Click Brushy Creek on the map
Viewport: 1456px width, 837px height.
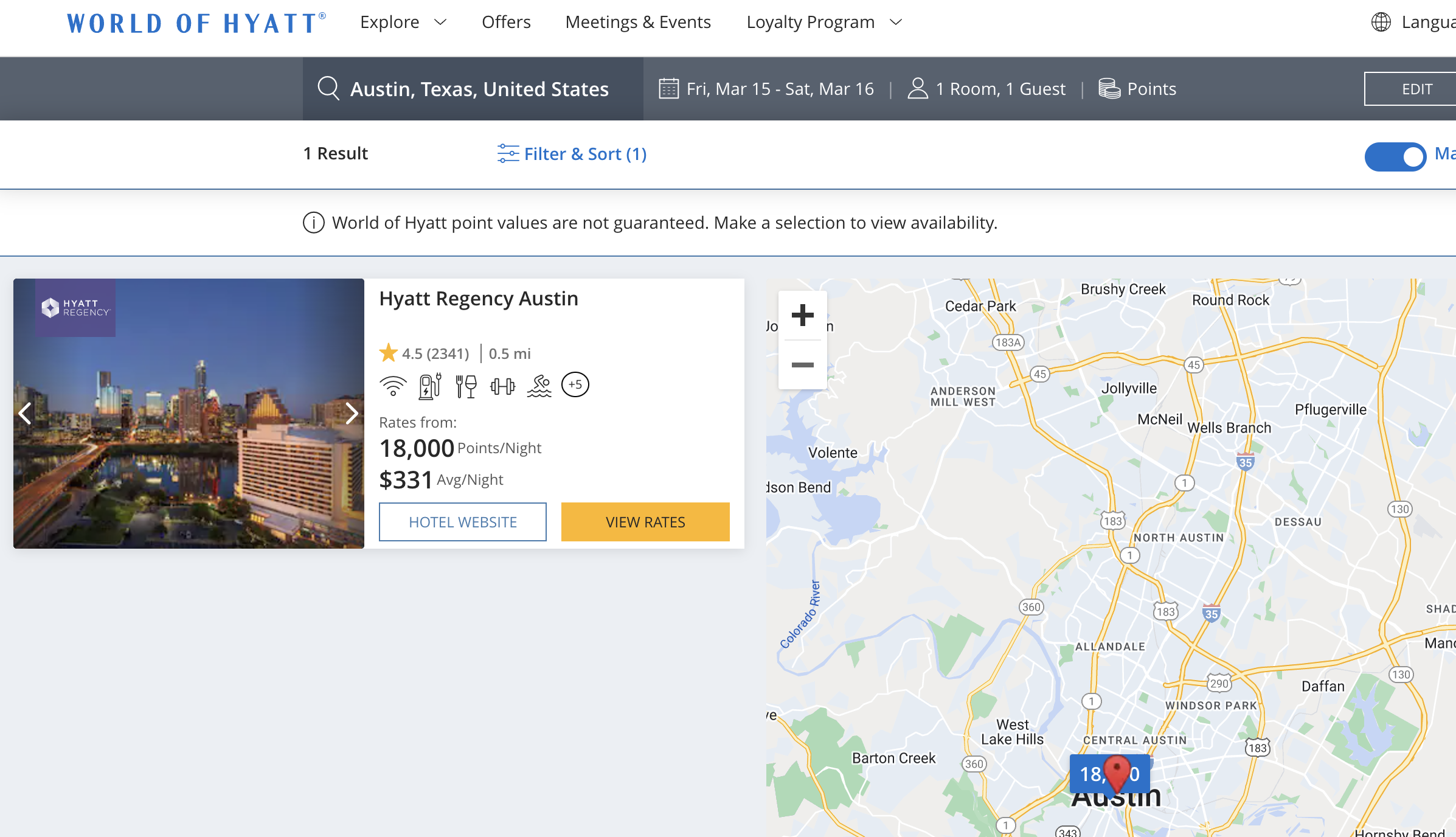pos(1123,289)
